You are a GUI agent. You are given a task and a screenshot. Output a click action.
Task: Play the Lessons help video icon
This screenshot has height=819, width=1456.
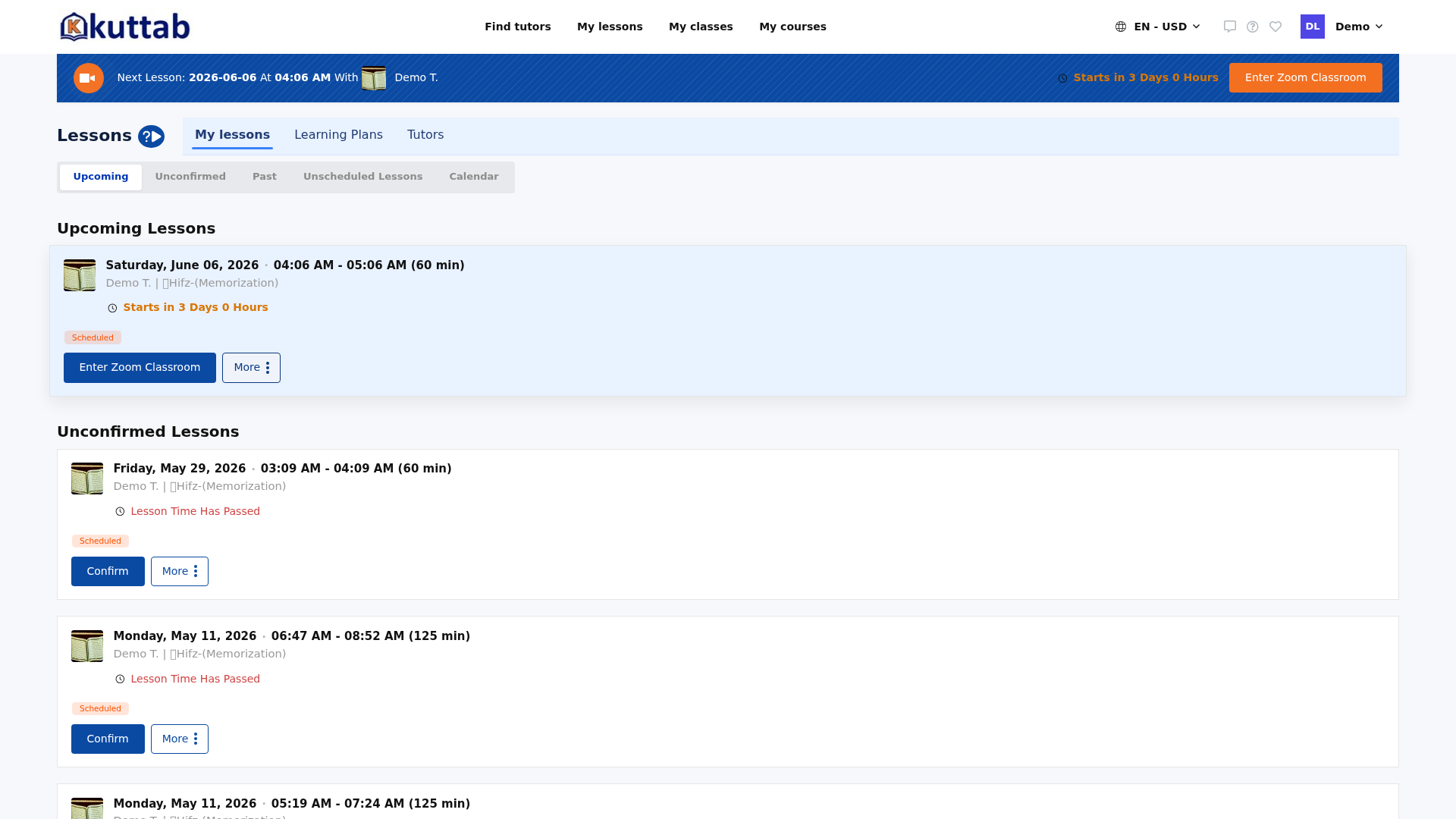click(151, 136)
